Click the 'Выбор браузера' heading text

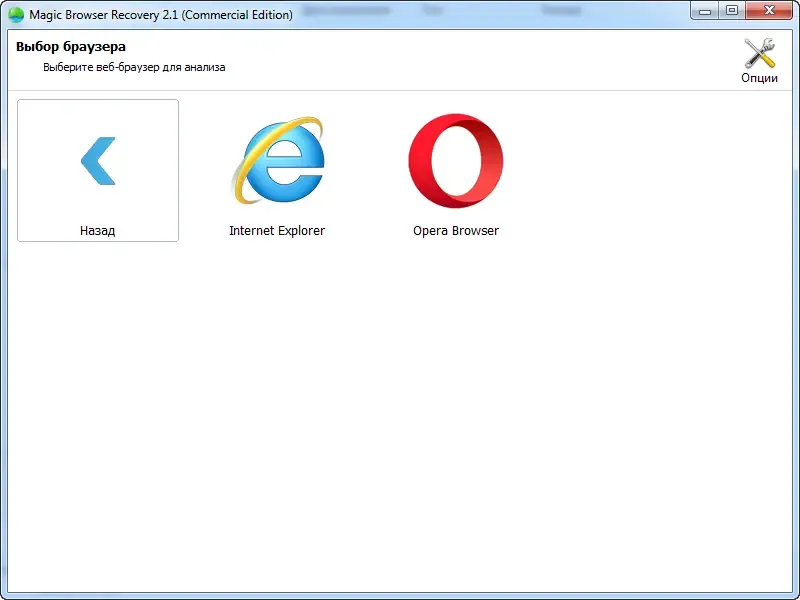pos(71,46)
